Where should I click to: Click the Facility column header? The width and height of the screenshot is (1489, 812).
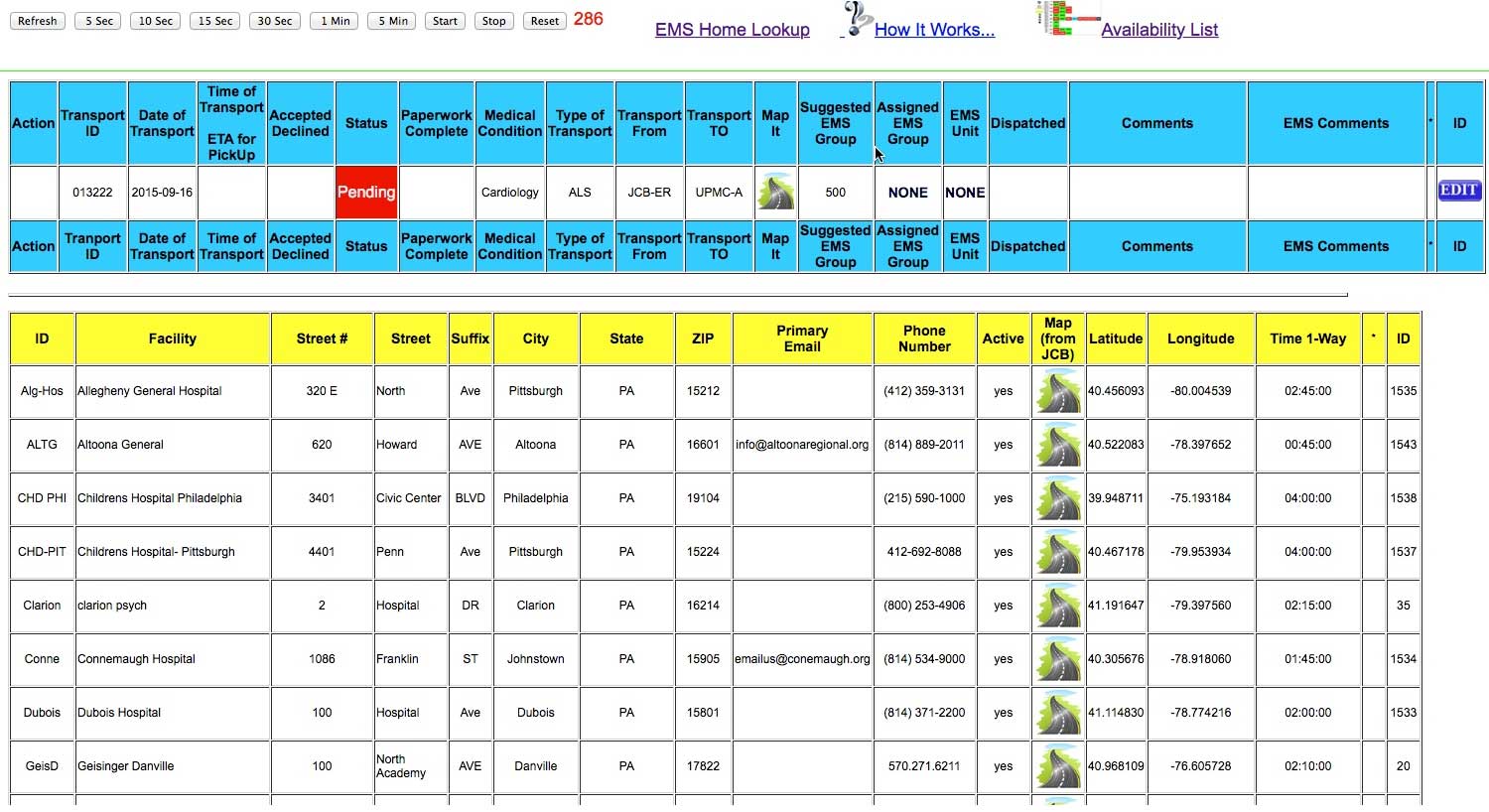point(173,338)
